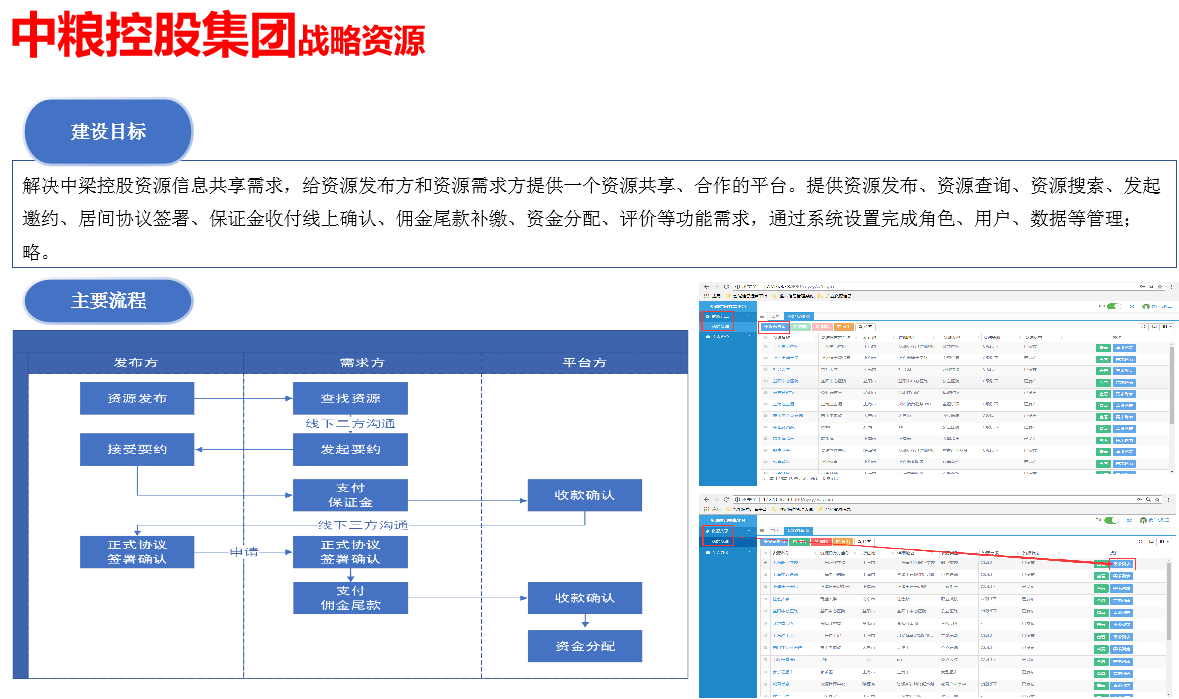Open columns dropdown in lower screenshot's table toolbar
The image size is (1179, 699).
pos(1166,541)
